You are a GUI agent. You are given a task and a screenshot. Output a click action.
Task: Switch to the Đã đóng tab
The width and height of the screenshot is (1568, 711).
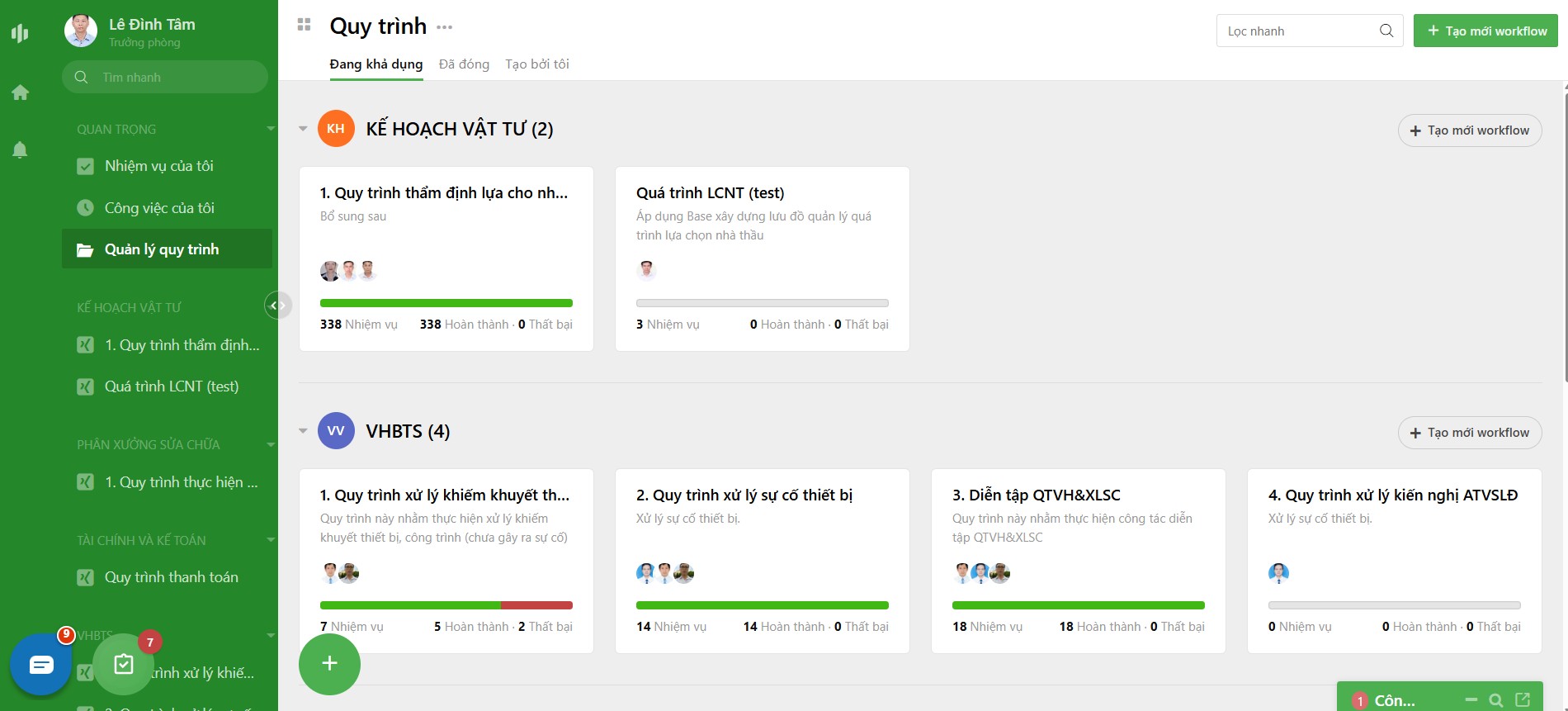click(464, 64)
